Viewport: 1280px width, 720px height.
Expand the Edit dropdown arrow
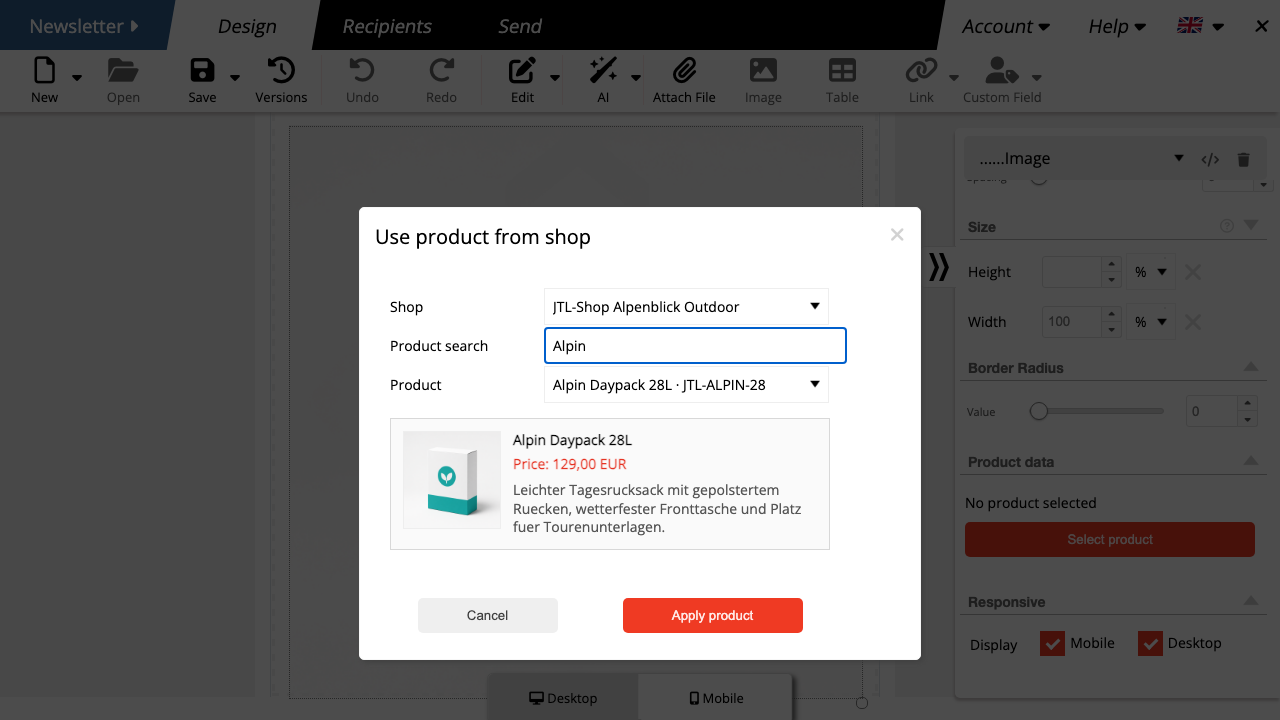click(555, 78)
